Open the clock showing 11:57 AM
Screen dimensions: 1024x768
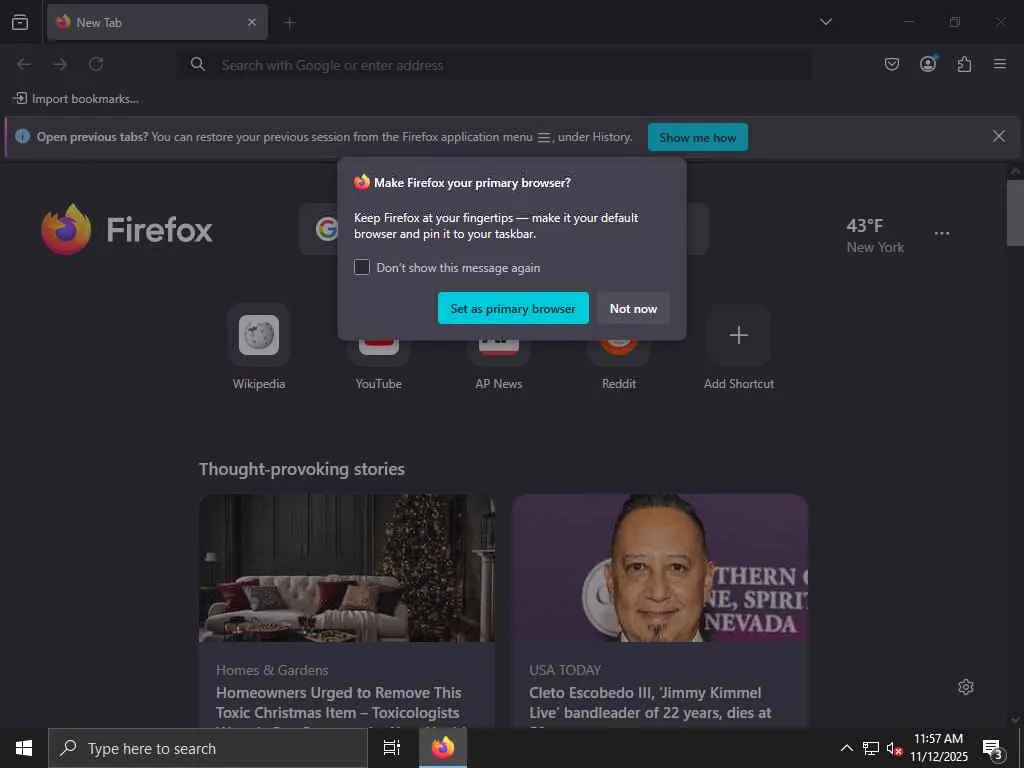pyautogui.click(x=938, y=748)
